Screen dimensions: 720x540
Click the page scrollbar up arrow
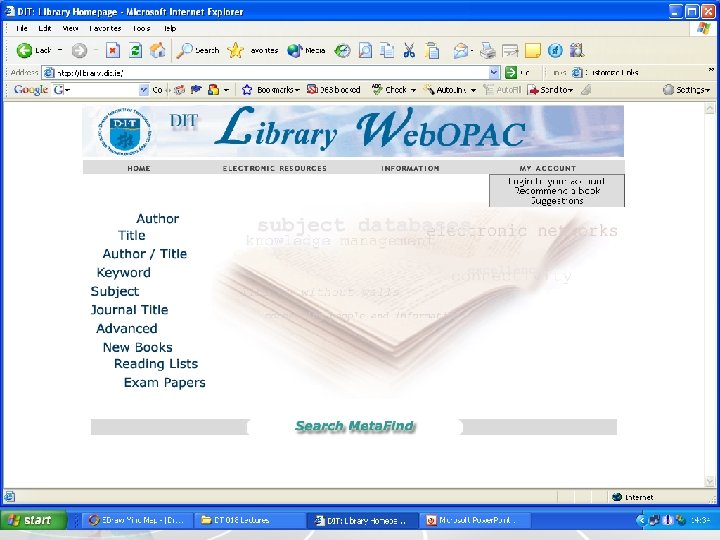tap(710, 108)
